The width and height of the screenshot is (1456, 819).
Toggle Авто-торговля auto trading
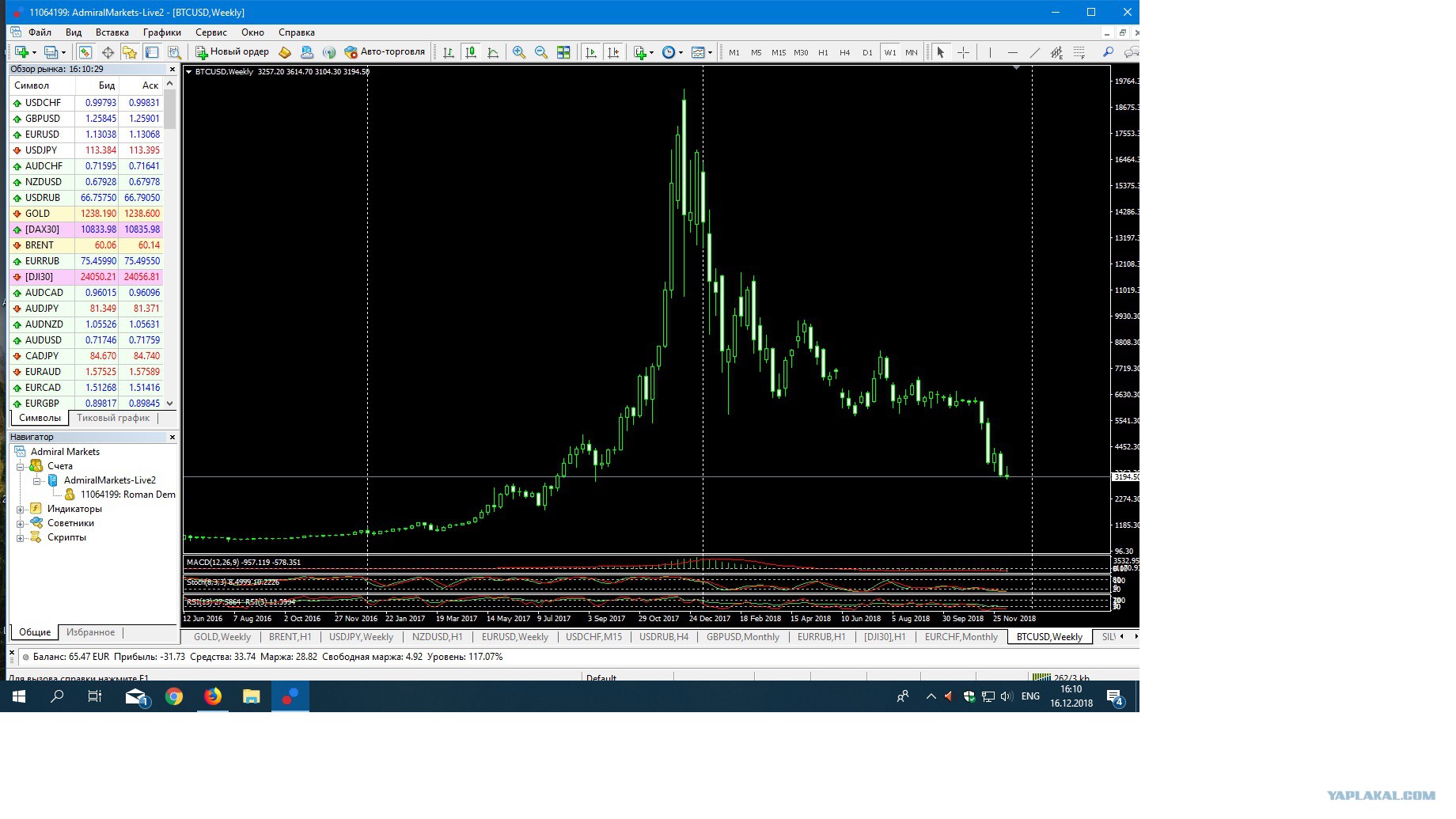pyautogui.click(x=385, y=52)
